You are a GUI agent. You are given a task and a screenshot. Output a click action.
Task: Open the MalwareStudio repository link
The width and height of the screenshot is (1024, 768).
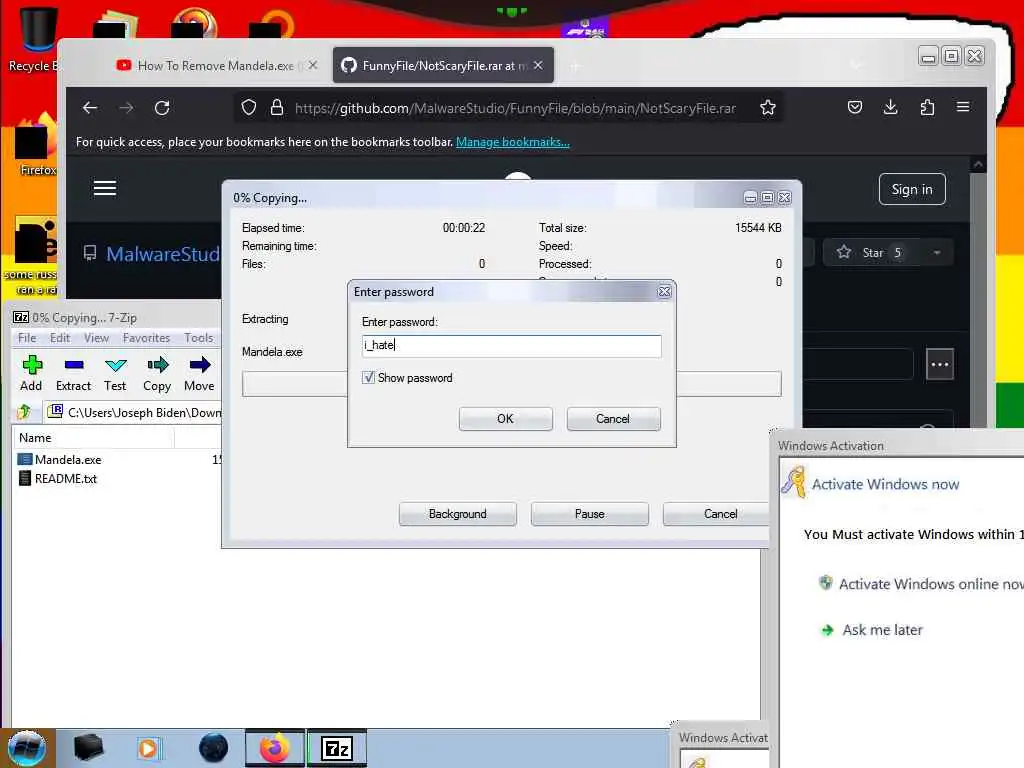pos(163,253)
